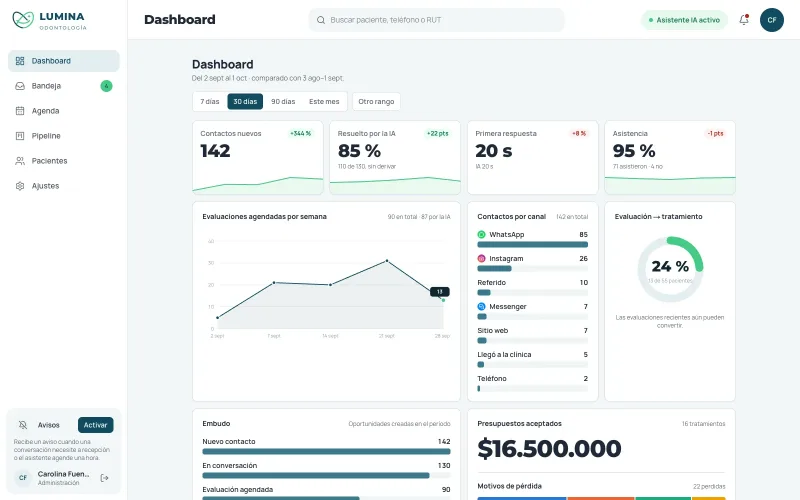Click the Messenger channel icon
The image size is (800, 500).
point(481,307)
